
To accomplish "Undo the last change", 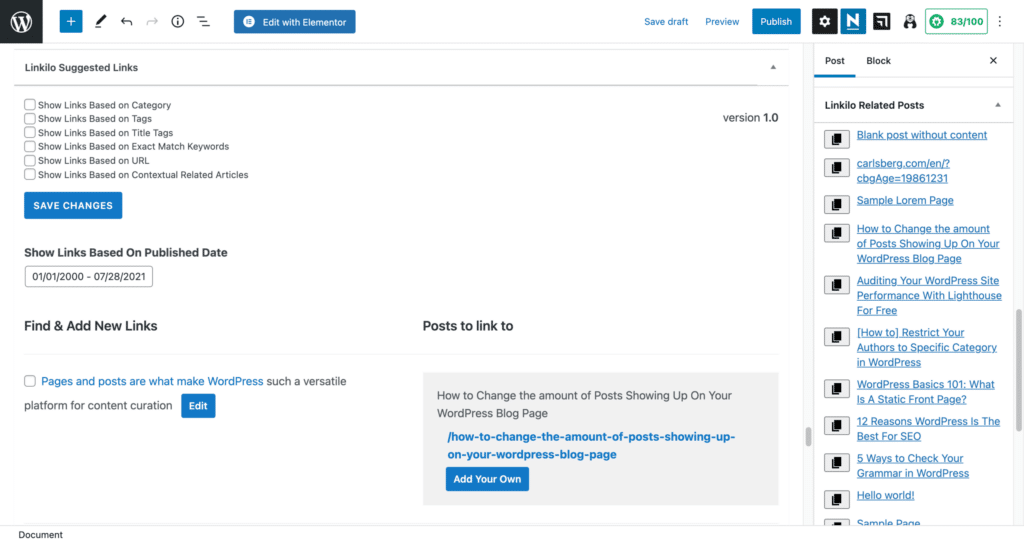I will (127, 22).
